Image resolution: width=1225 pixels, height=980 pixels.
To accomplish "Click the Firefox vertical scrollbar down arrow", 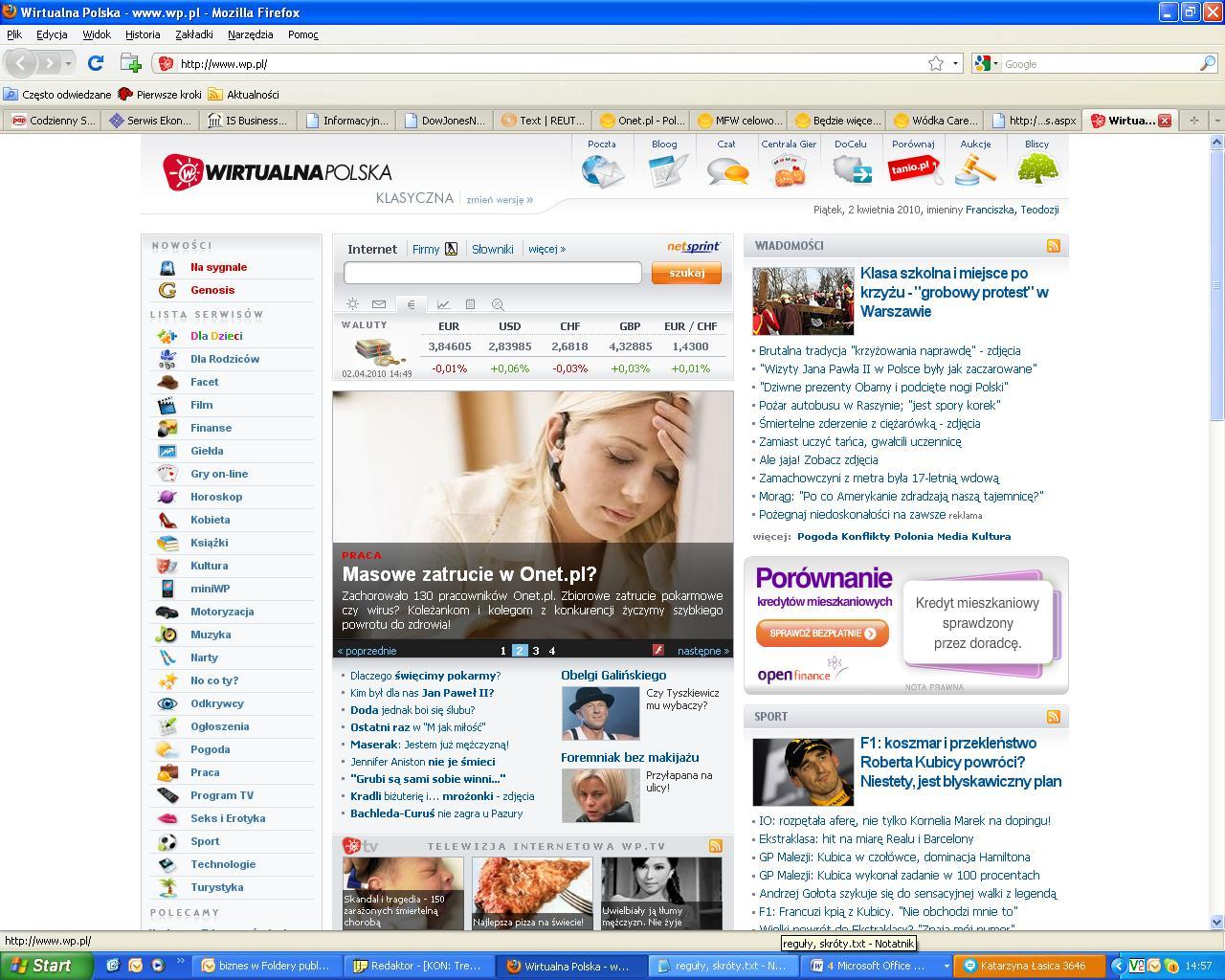I will coord(1217,923).
